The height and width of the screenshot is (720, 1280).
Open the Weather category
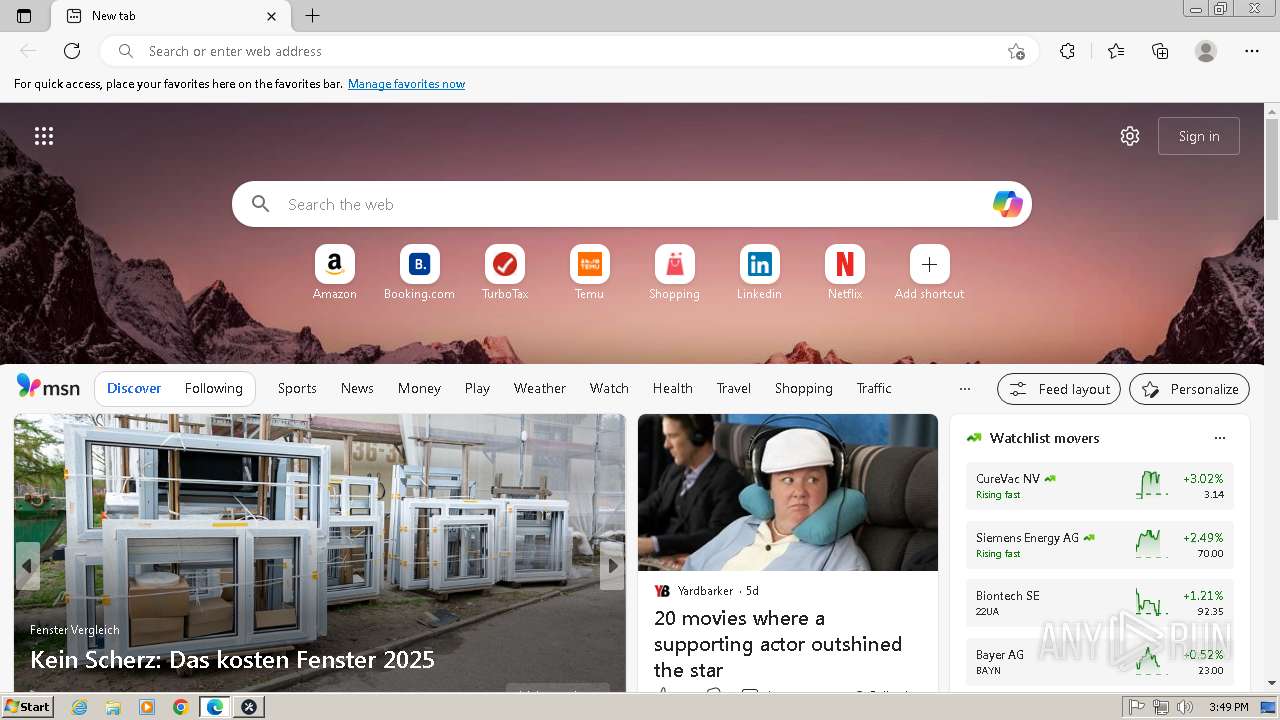(x=540, y=388)
